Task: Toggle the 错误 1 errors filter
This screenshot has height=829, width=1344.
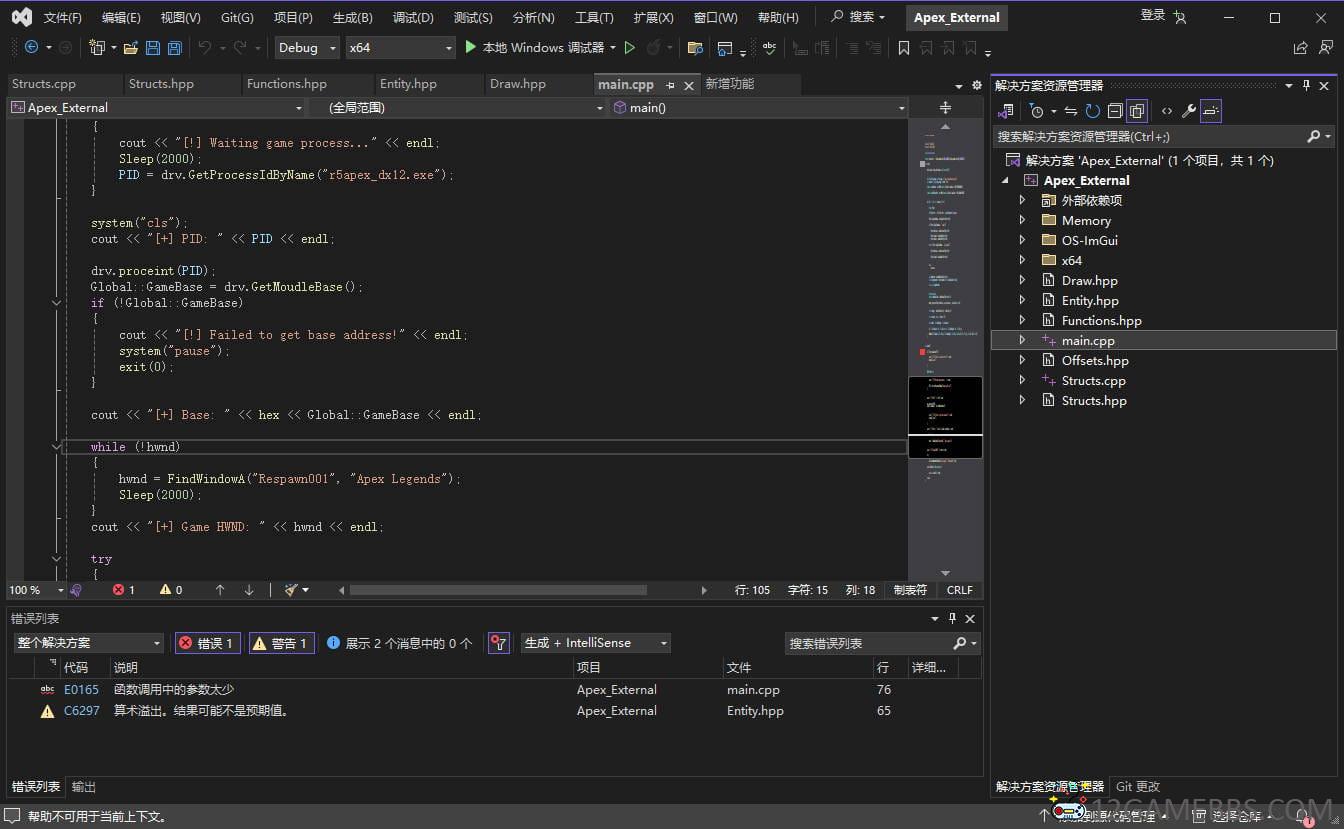Action: pyautogui.click(x=207, y=643)
